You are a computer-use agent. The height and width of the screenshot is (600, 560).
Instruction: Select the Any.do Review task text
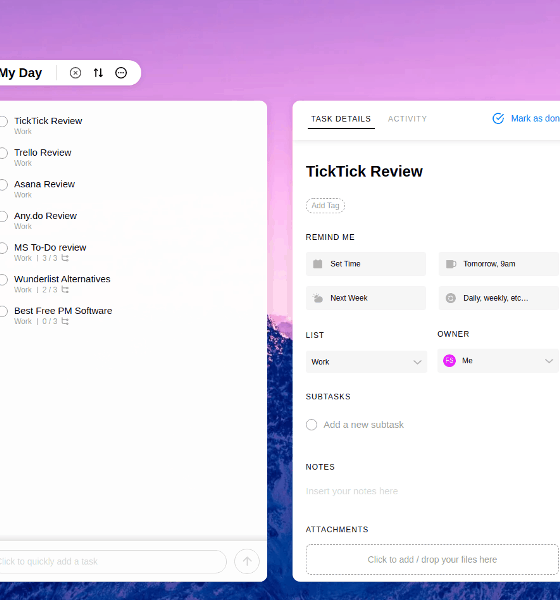(x=46, y=216)
